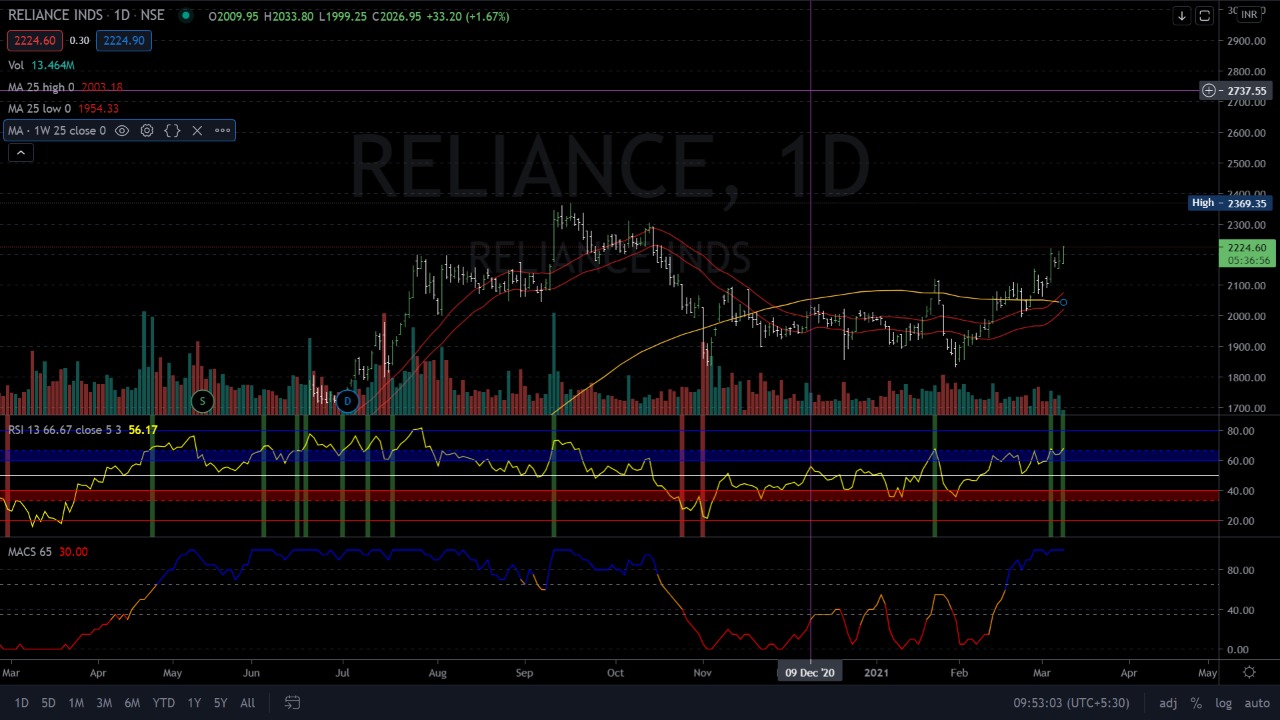Click the red sell price 2224.60 button
This screenshot has width=1280, height=720.
coord(35,41)
